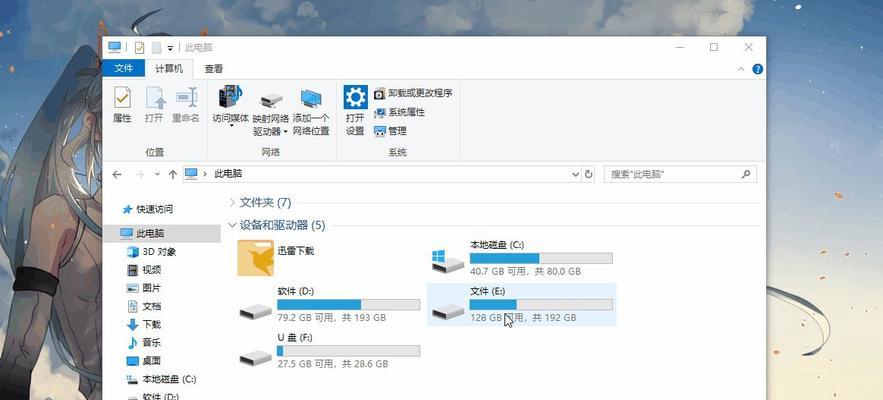This screenshot has width=883, height=400.
Task: Click the up one level arrow
Action: click(x=173, y=175)
